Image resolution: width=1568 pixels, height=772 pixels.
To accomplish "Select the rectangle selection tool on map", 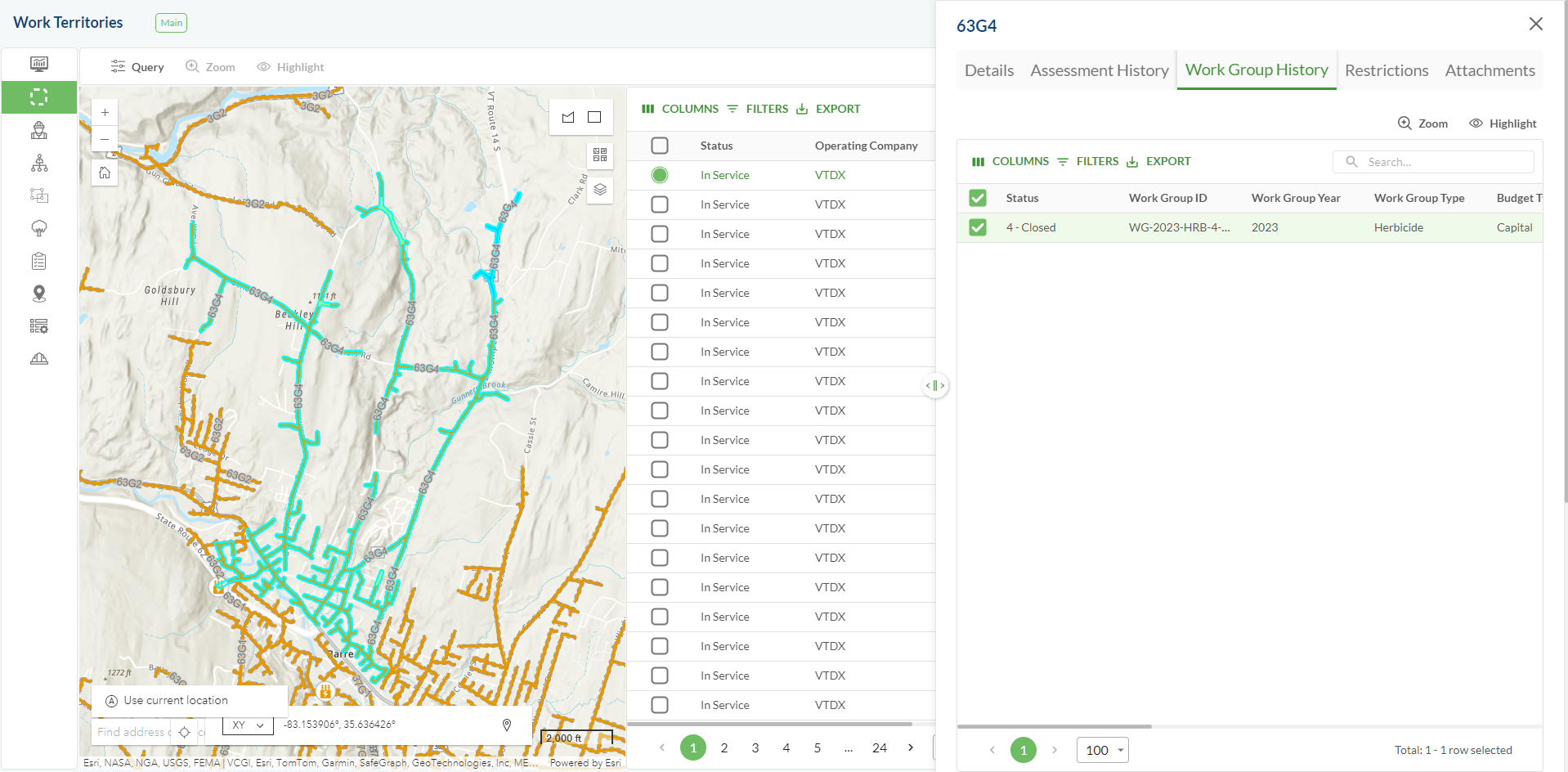I will (594, 117).
